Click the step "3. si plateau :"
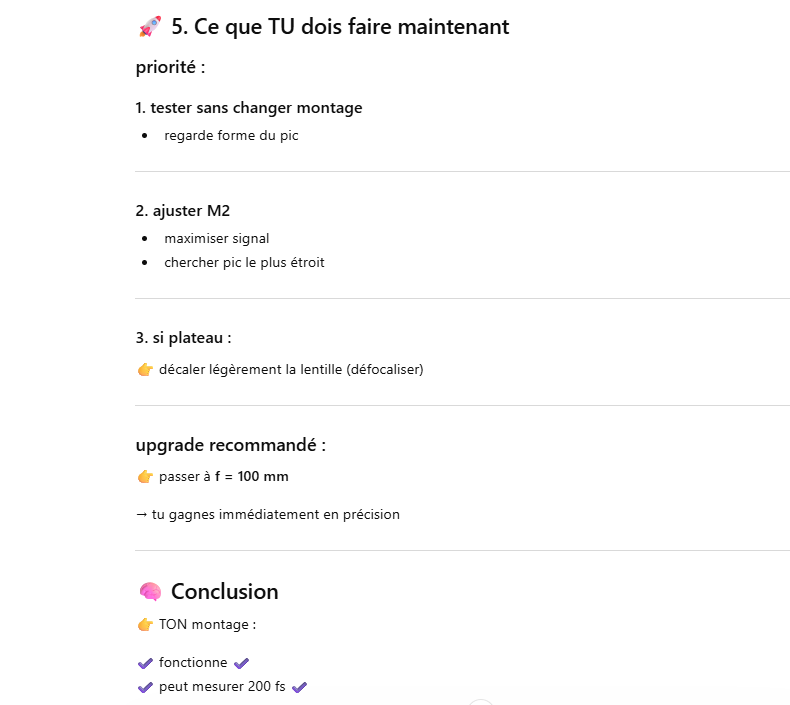 tap(183, 338)
